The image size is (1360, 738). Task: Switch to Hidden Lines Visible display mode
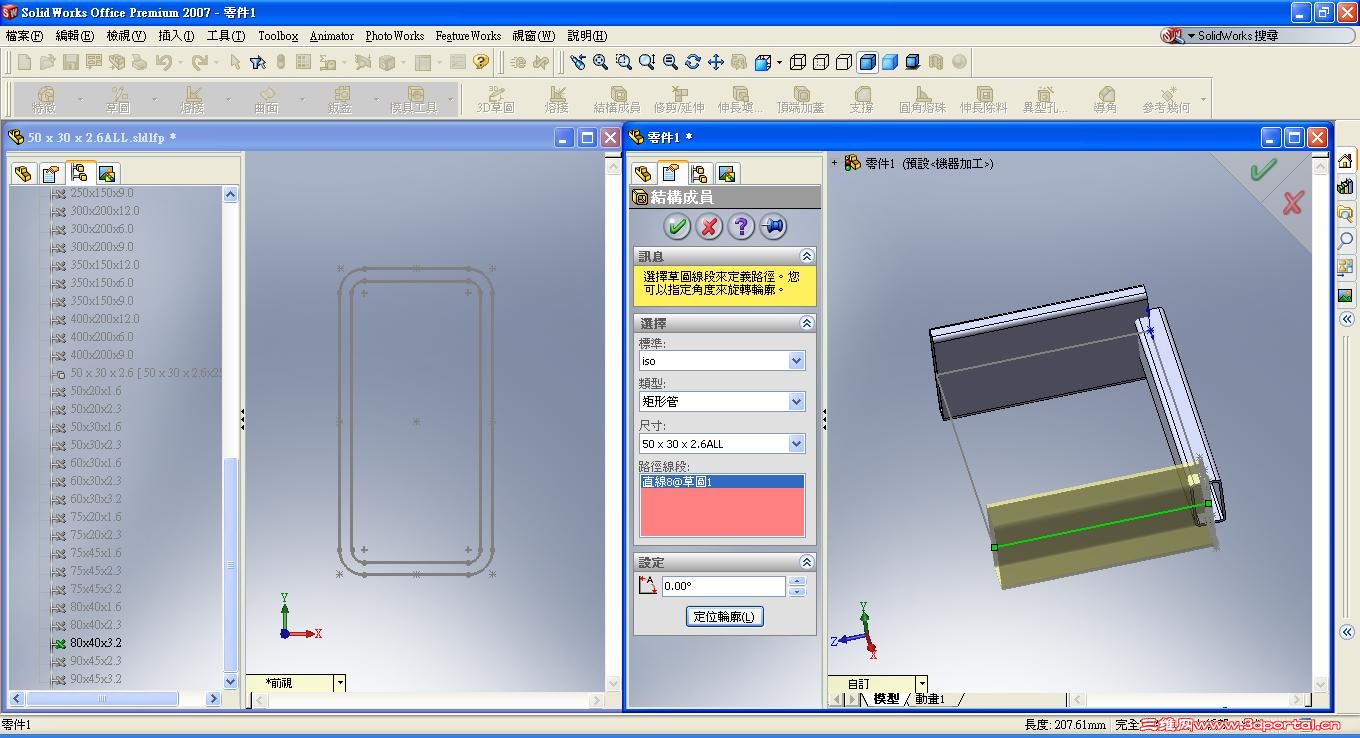821,62
